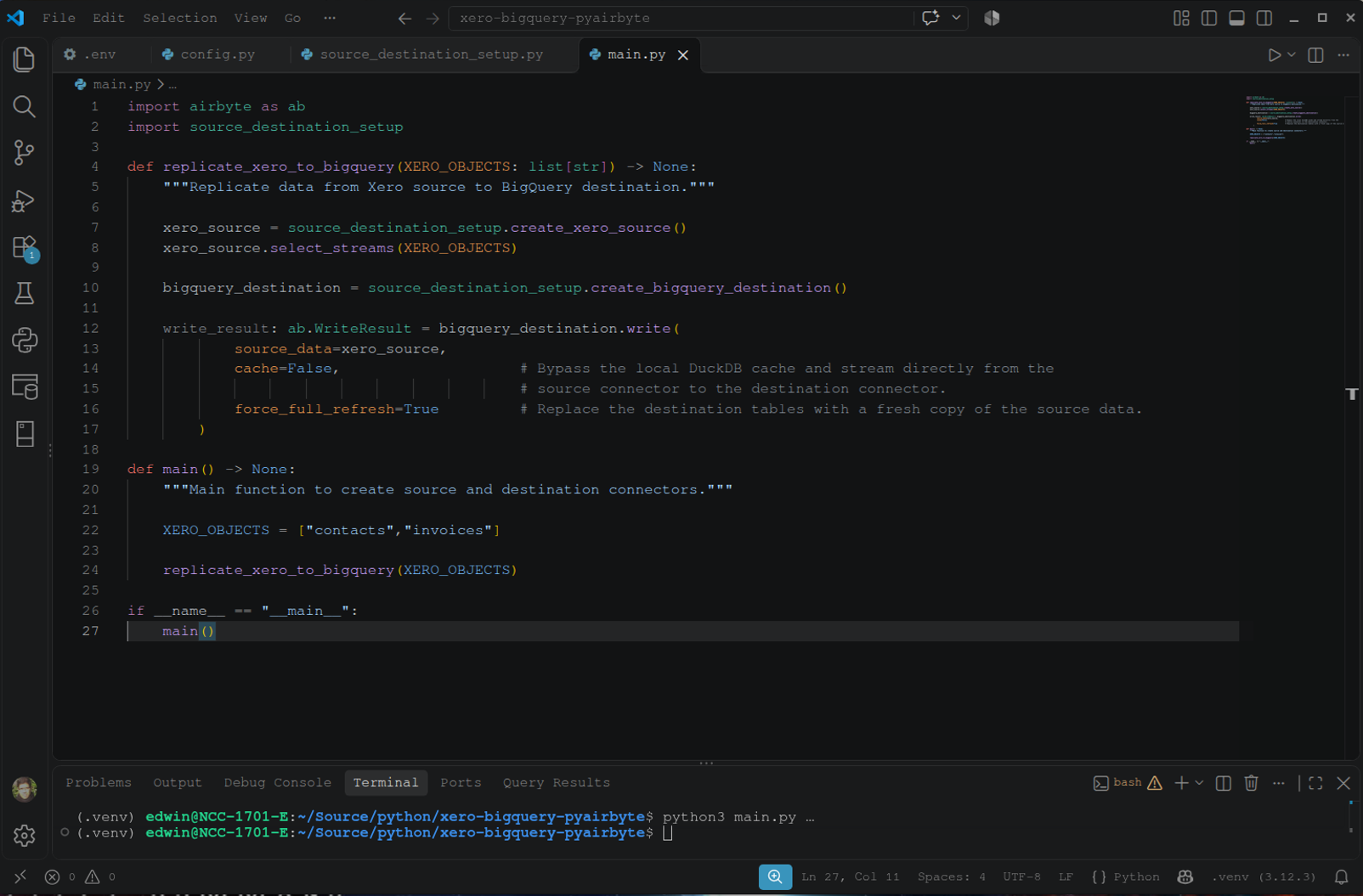
Task: Click the Run Python File play button
Action: [x=1274, y=55]
